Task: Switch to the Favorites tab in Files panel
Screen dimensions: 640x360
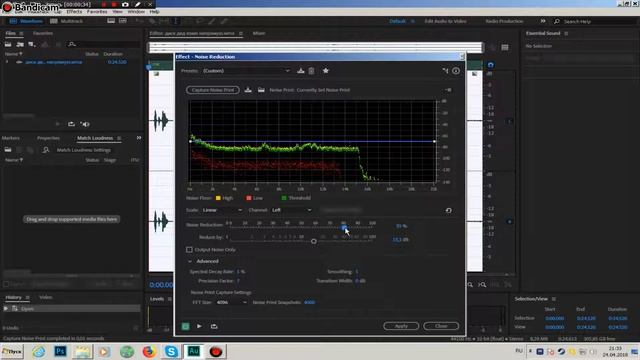Action: pos(43,33)
